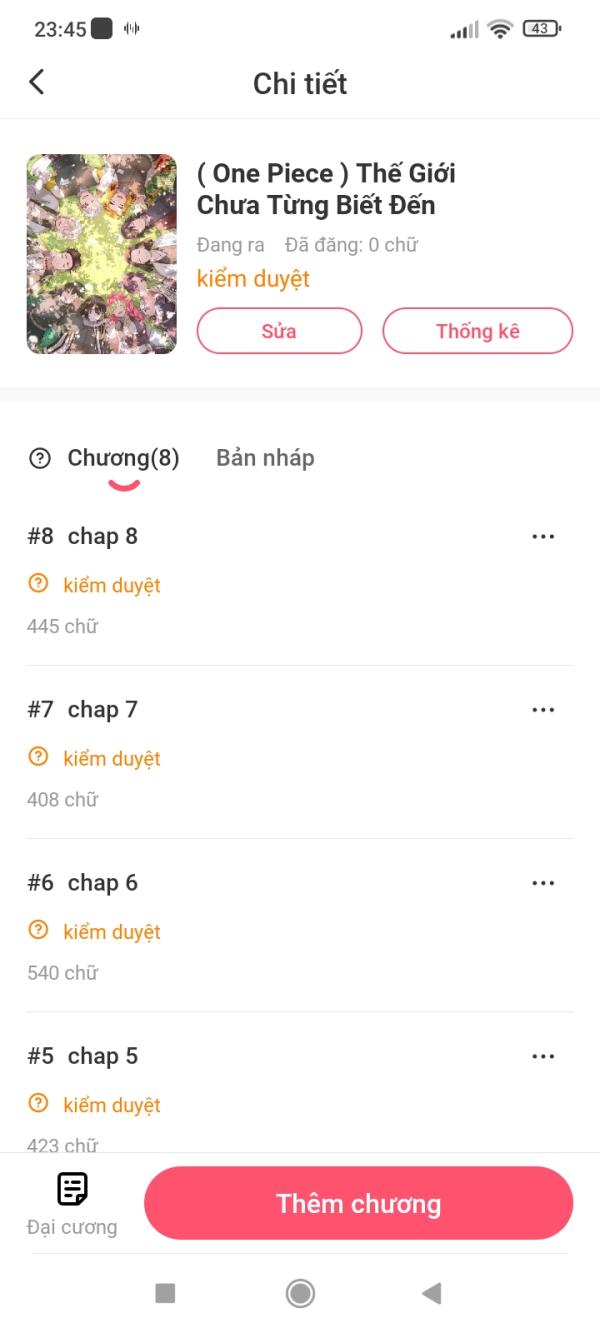The width and height of the screenshot is (600, 1333).
Task: Tap the review status icon under chap 7
Action: pyautogui.click(x=38, y=757)
